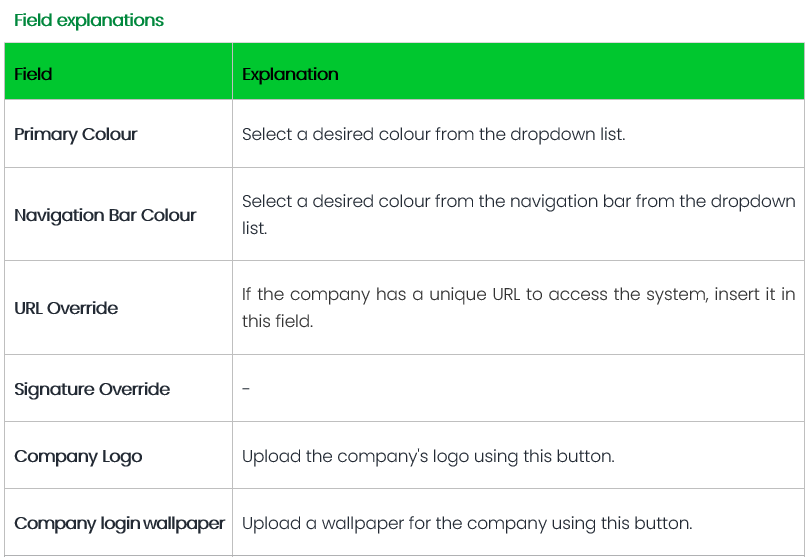Select the Primary Colour field label
Viewport: 811px width, 557px height.
76,134
